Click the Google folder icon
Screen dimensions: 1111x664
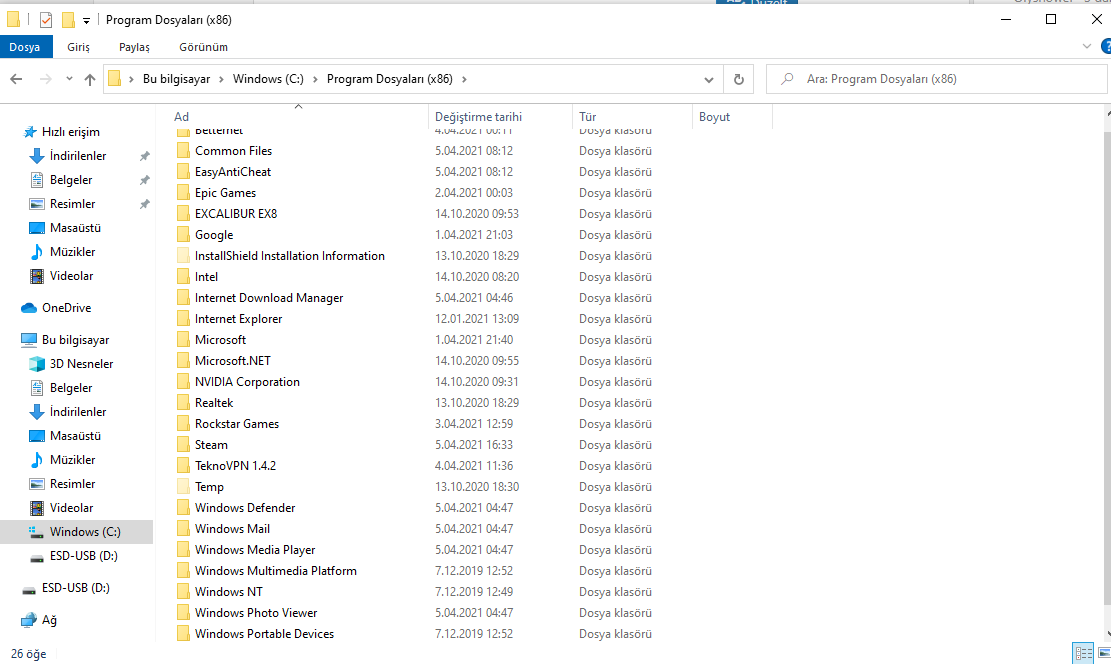pos(183,235)
